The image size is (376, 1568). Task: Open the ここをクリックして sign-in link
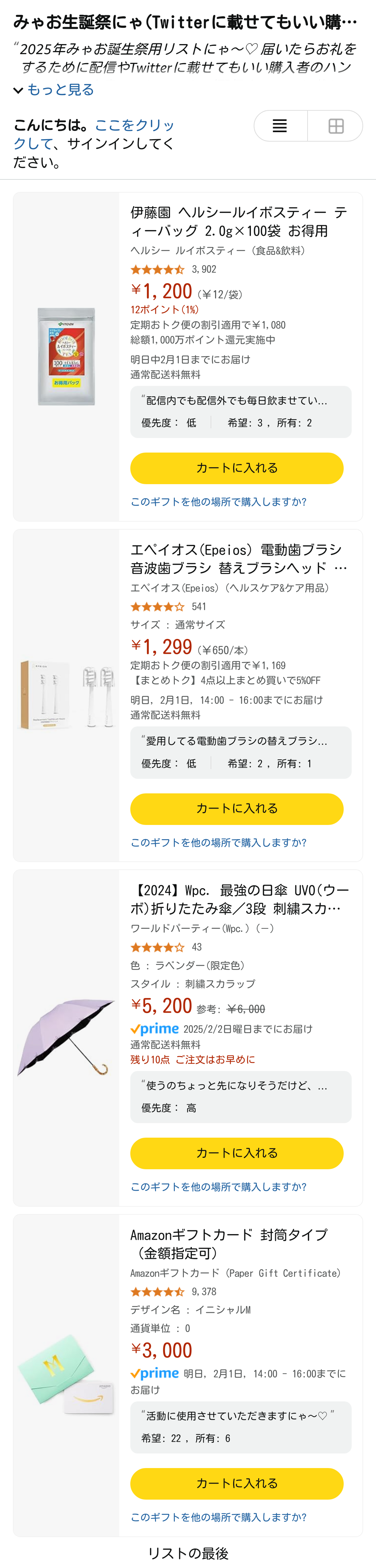tap(94, 135)
